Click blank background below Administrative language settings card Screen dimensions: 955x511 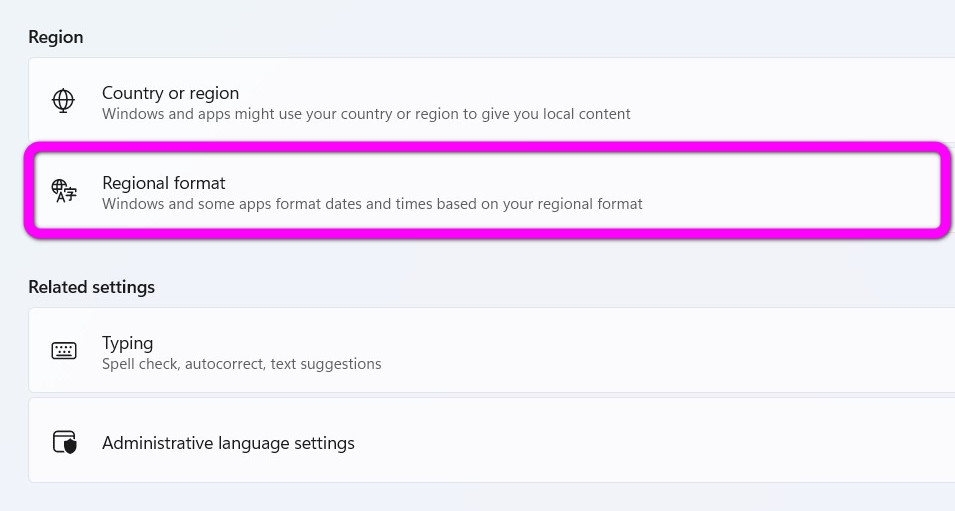coord(480,498)
